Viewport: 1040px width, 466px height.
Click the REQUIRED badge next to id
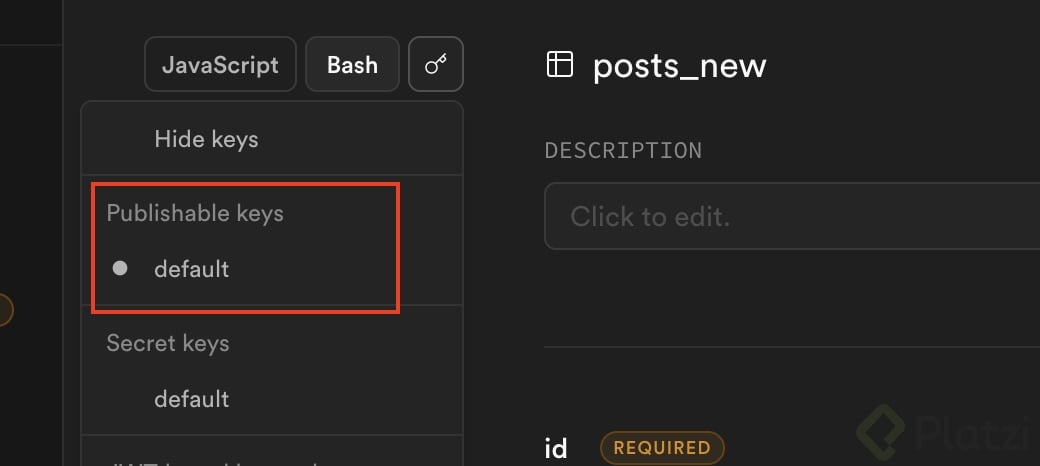(x=661, y=447)
